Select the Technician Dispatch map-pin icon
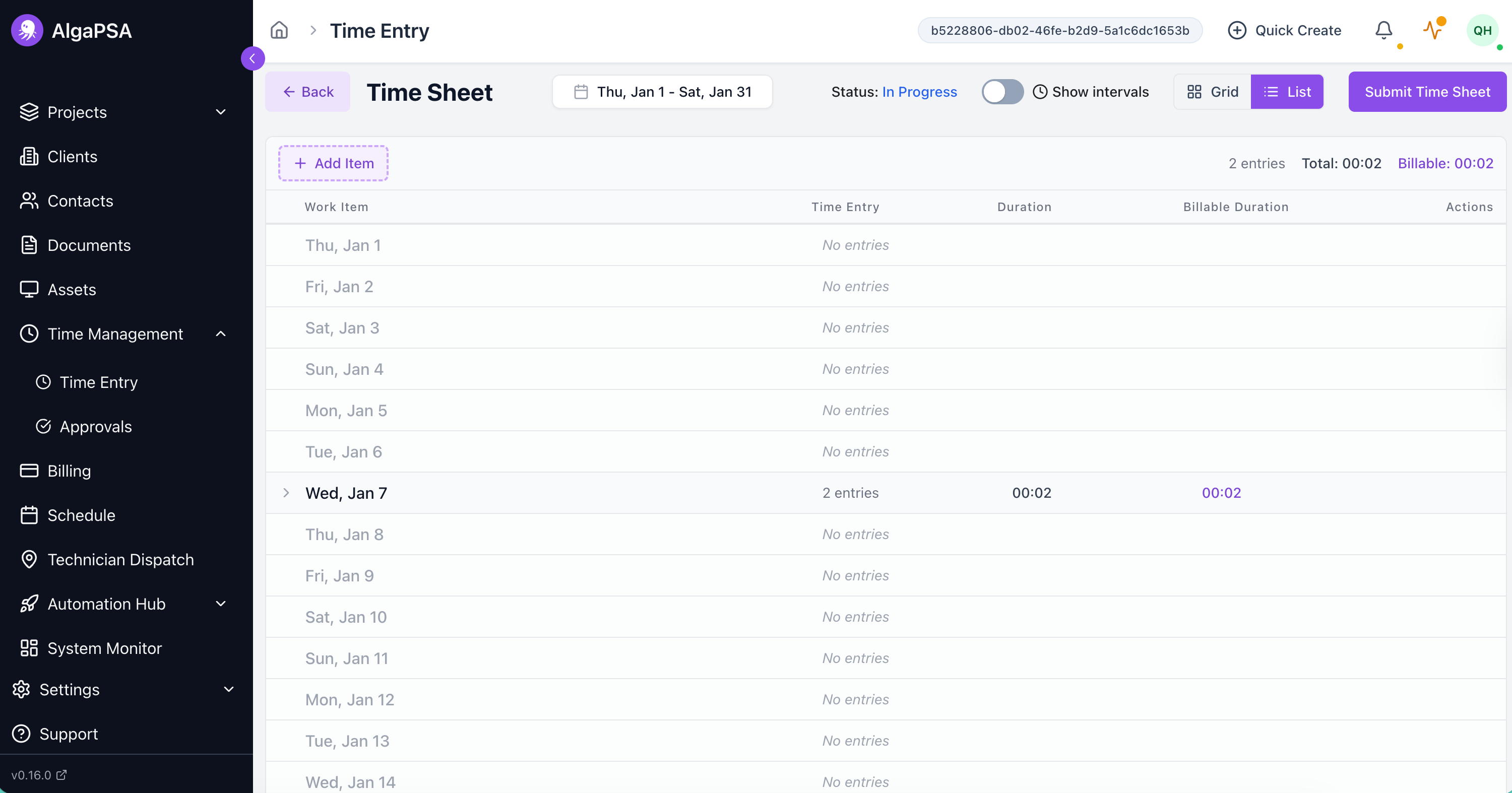The height and width of the screenshot is (793, 1512). tap(29, 559)
